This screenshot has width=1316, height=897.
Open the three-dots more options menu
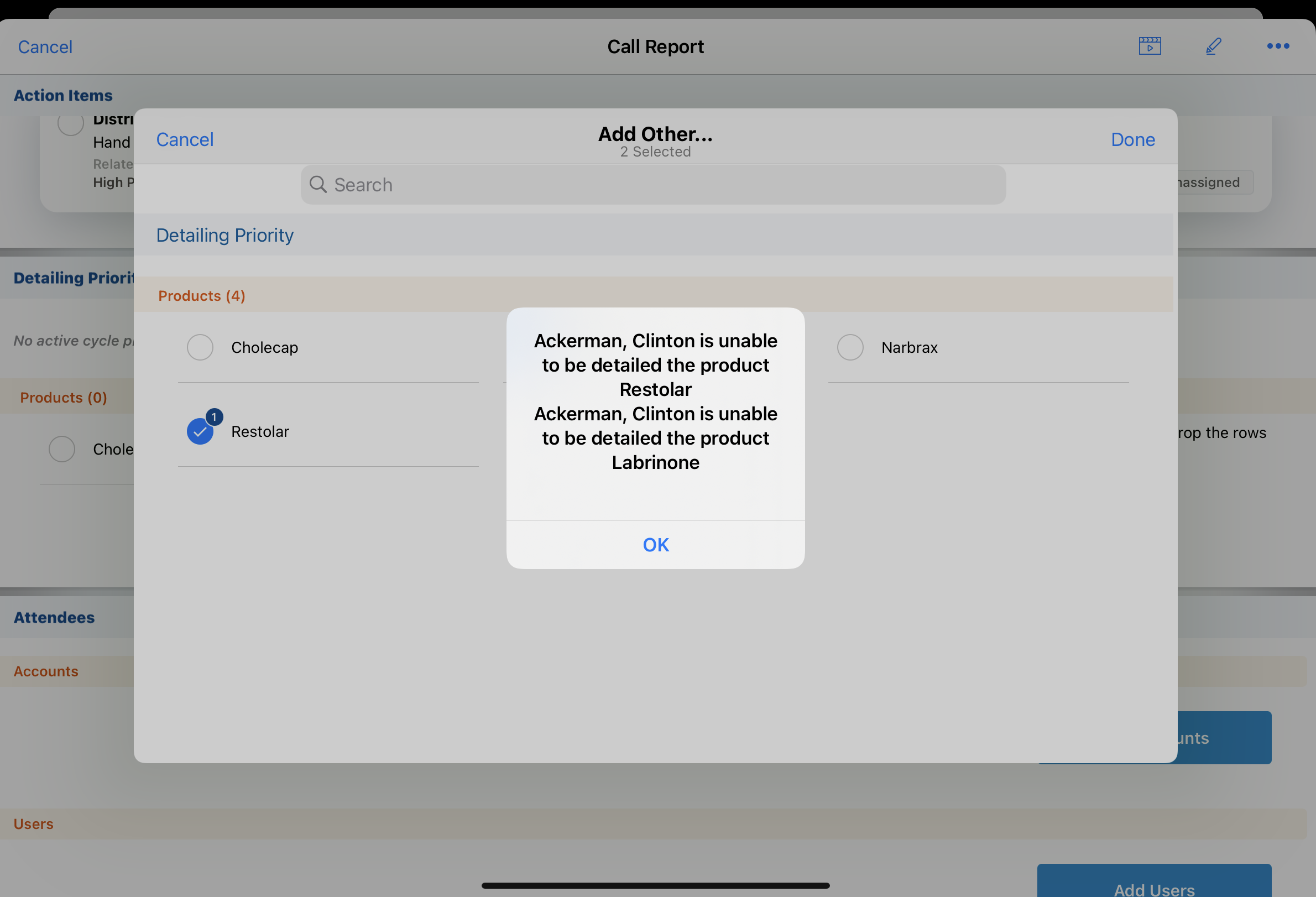[1277, 46]
